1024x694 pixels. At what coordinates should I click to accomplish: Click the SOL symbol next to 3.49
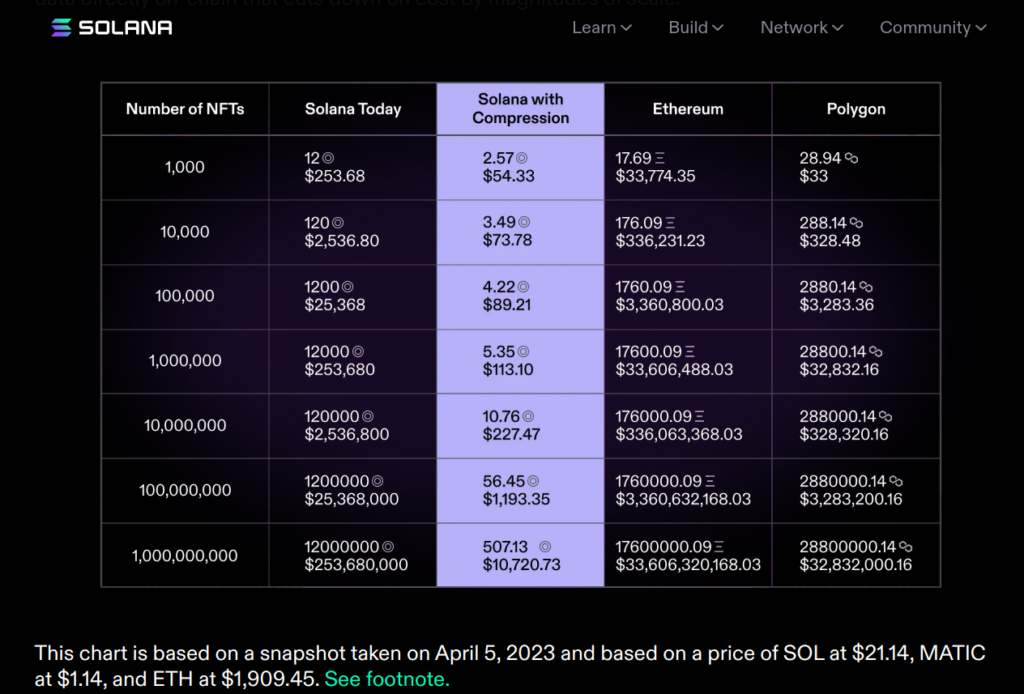click(x=524, y=222)
